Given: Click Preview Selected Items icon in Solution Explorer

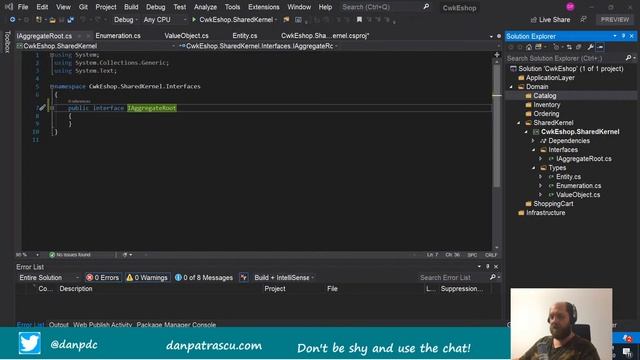Looking at the screenshot, I should [600, 47].
